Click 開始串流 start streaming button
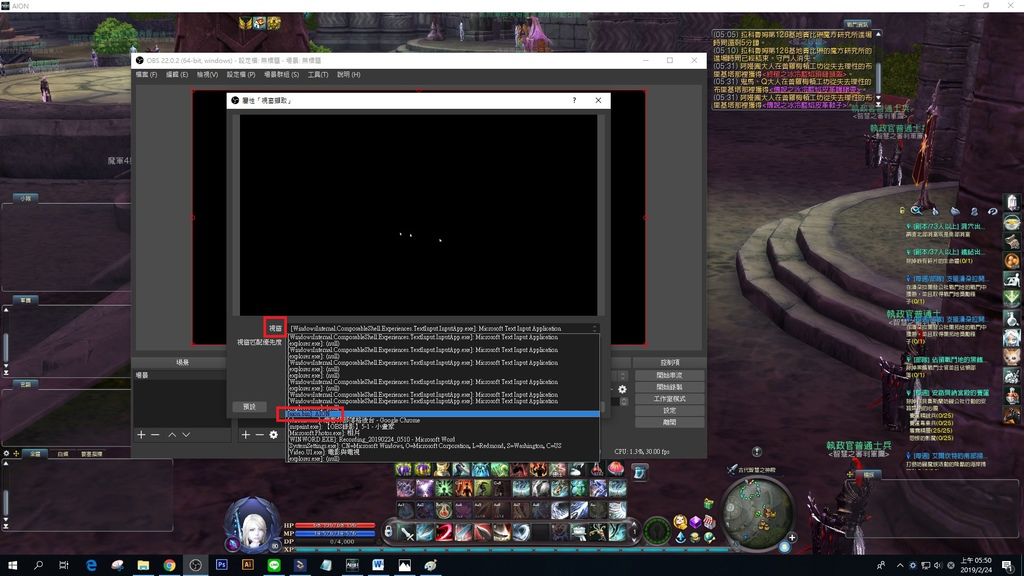Screen dimensions: 1024x576 tap(669, 376)
